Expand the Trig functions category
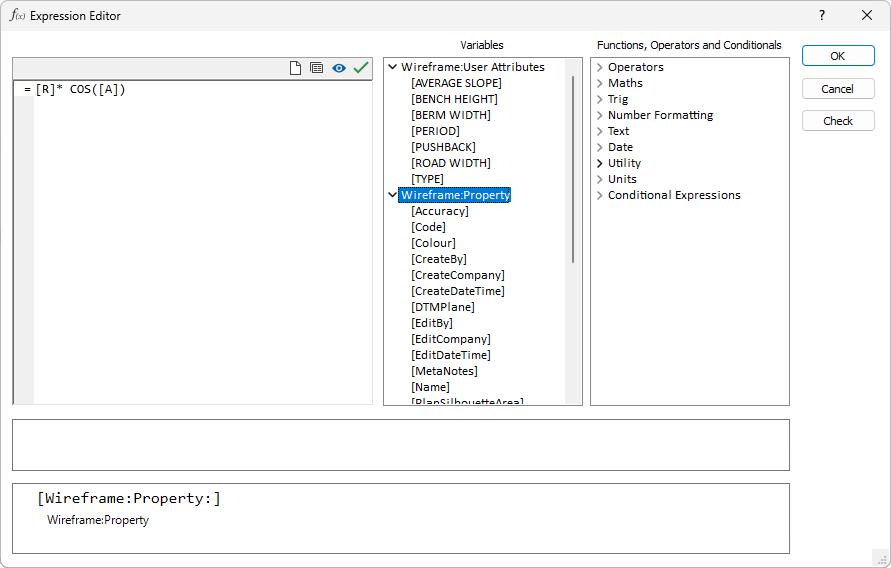This screenshot has width=891, height=568. (x=600, y=99)
